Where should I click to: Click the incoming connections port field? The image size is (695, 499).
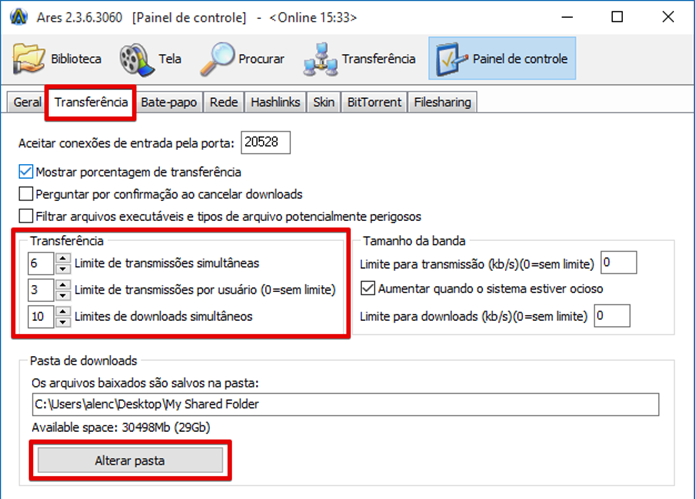266,142
